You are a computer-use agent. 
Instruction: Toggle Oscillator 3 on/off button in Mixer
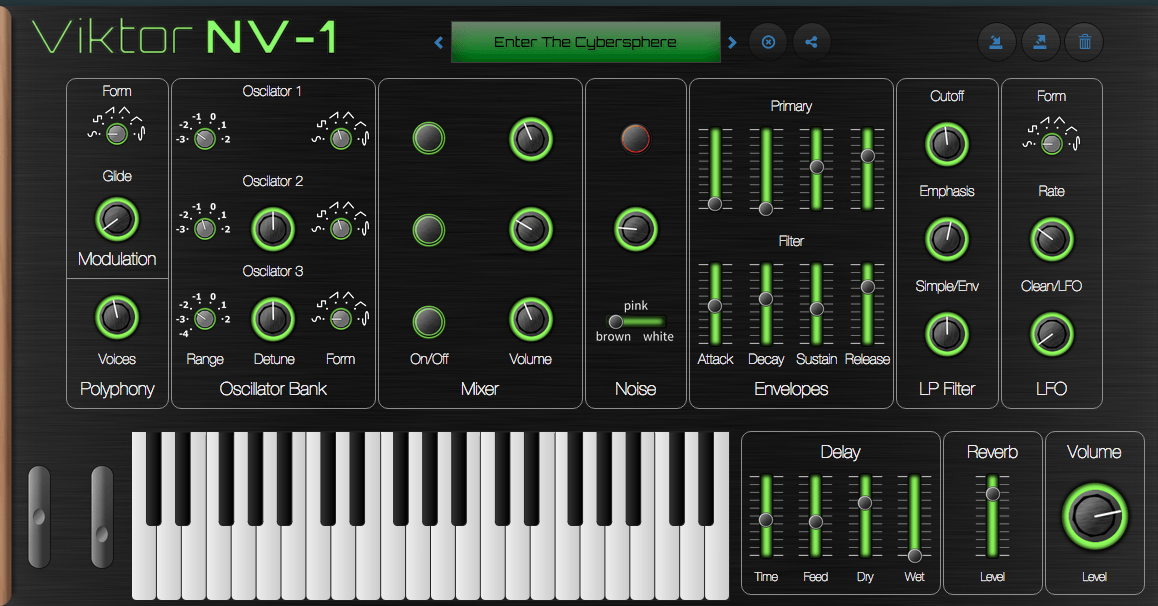pos(428,322)
